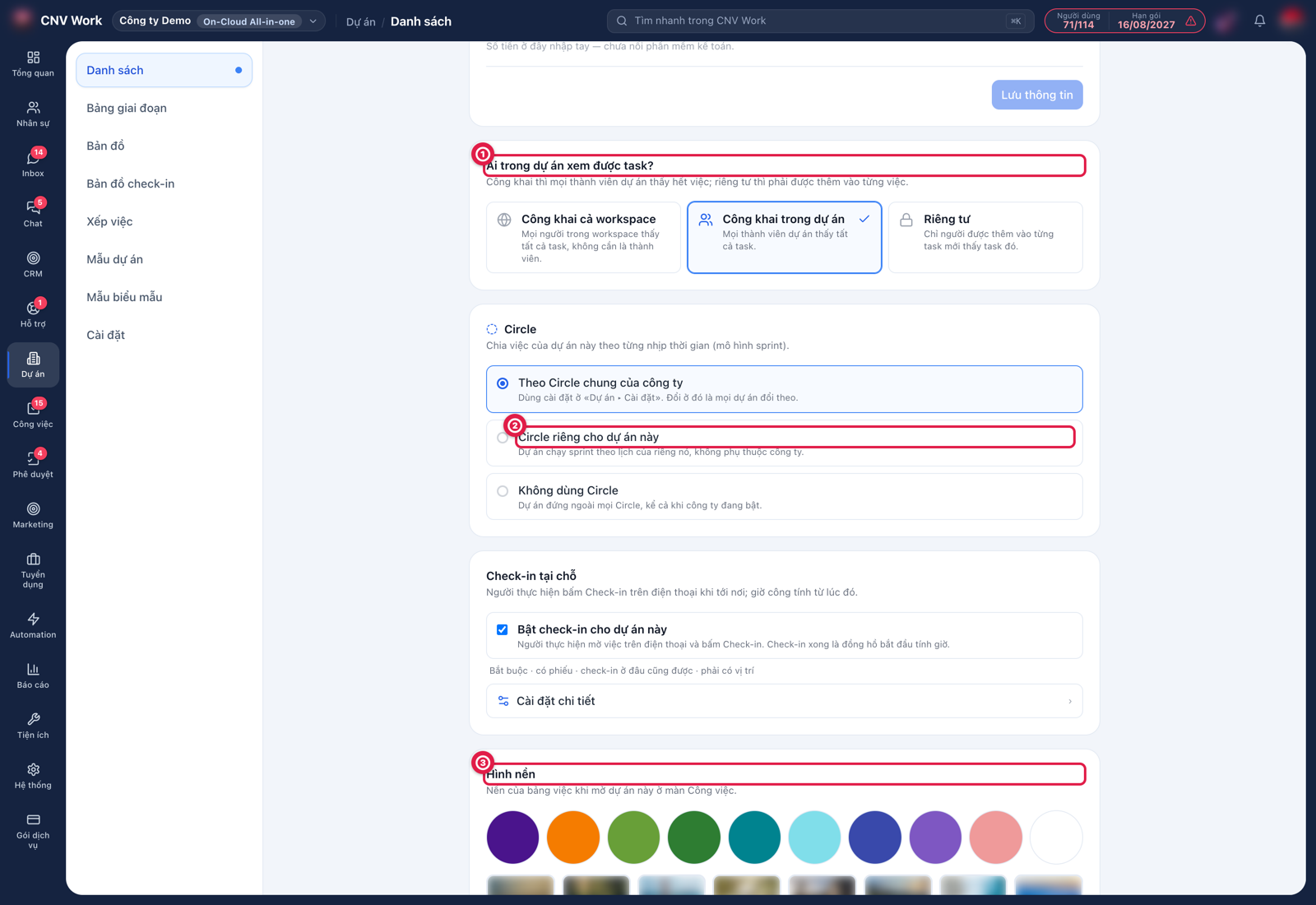This screenshot has width=1316, height=905.
Task: Open Xếp việc menu item
Action: click(x=164, y=221)
